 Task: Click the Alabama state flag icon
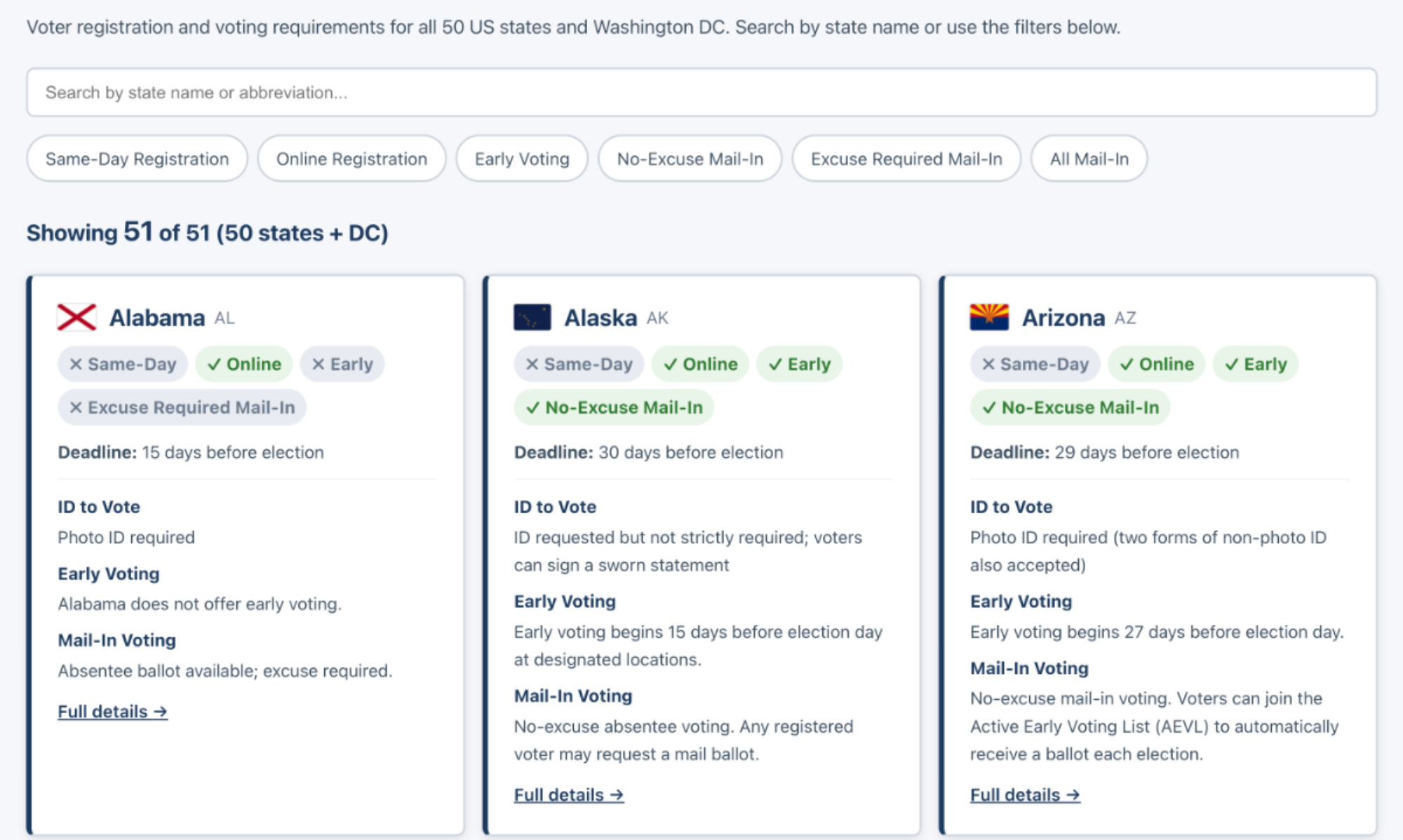click(x=76, y=318)
